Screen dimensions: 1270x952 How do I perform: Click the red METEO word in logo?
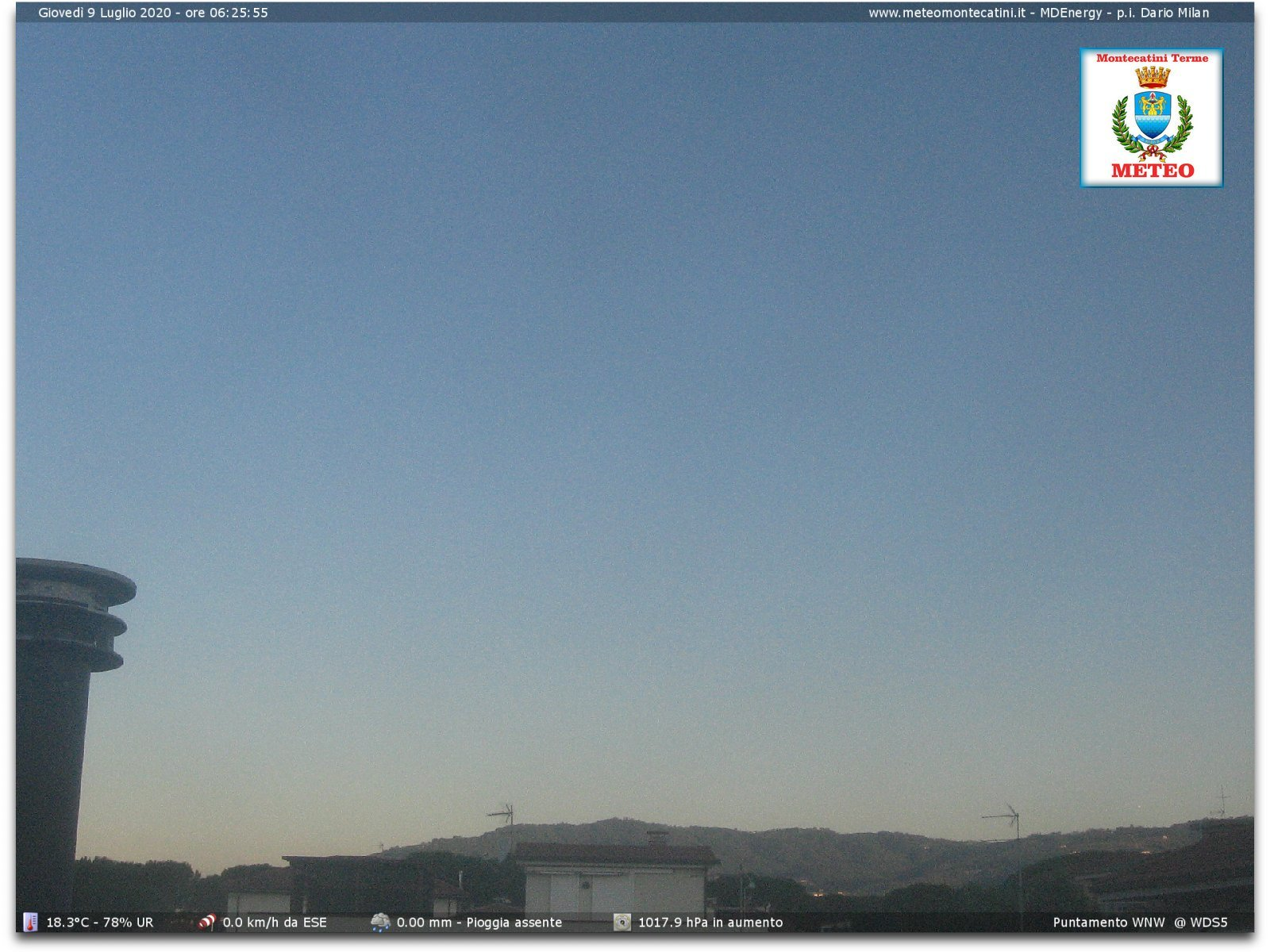[1153, 170]
